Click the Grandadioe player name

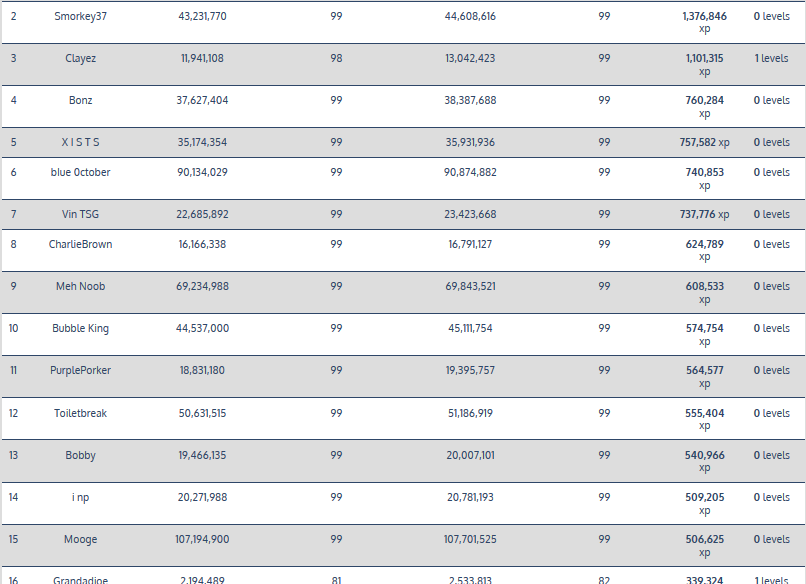point(80,579)
